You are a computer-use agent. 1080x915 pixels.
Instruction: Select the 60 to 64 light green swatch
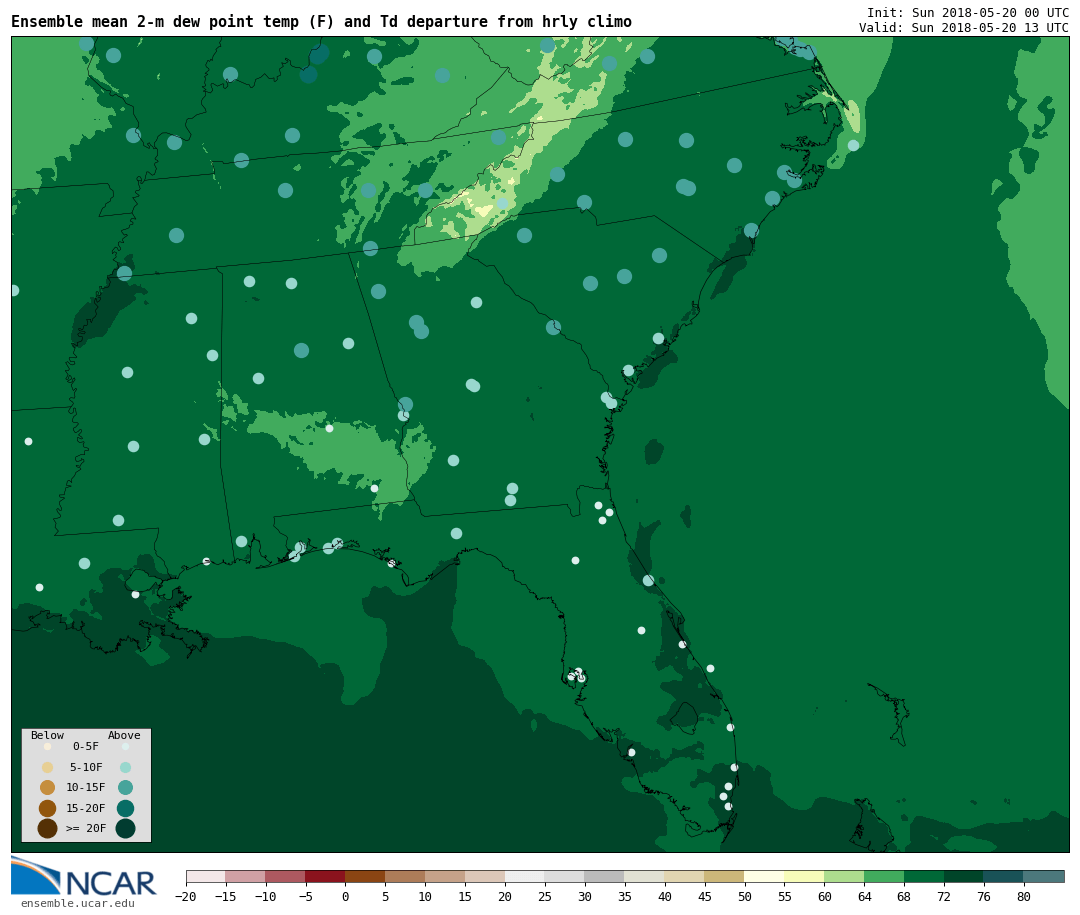click(845, 876)
